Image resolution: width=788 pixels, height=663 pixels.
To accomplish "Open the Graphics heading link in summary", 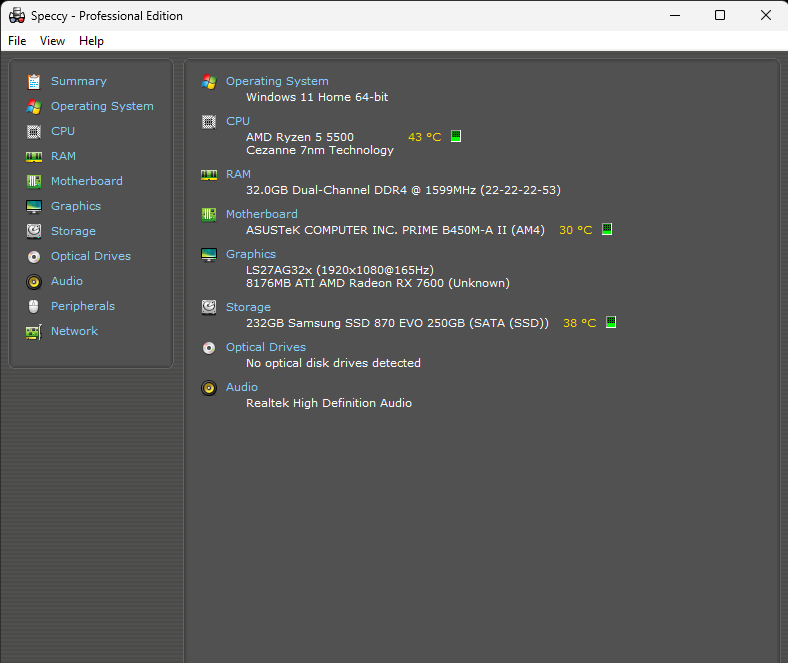I will coord(251,254).
